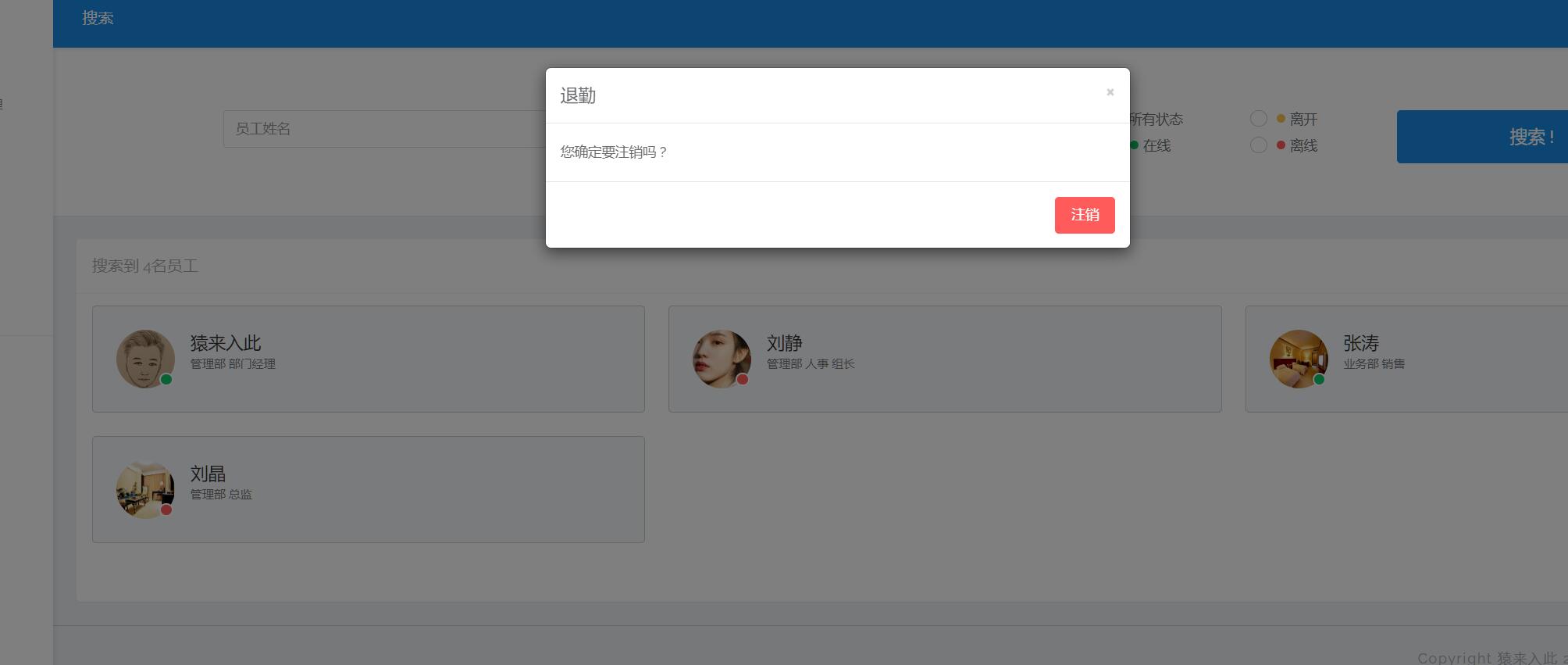Click the blue 搜索! button
The image size is (1568, 665).
pyautogui.click(x=1482, y=137)
